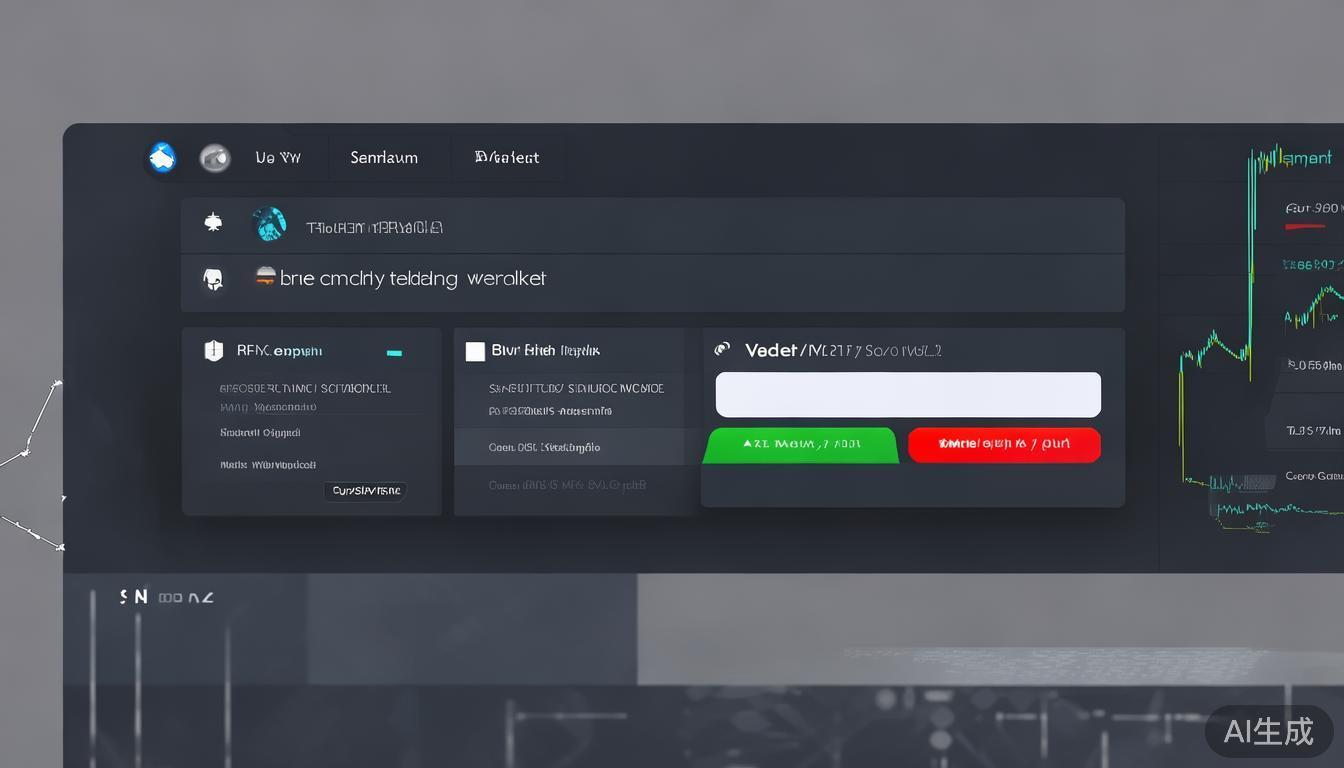This screenshot has height=768, width=1344.
Task: Open the 'Ue YW' tab
Action: pyautogui.click(x=277, y=158)
